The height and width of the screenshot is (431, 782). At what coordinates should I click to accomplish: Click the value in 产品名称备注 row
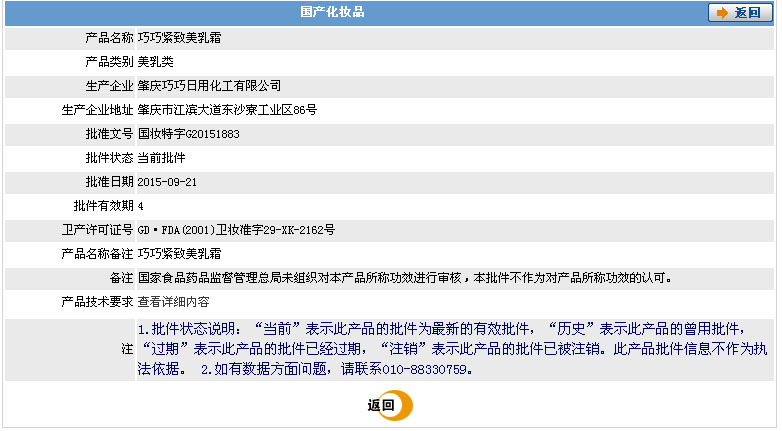point(179,253)
